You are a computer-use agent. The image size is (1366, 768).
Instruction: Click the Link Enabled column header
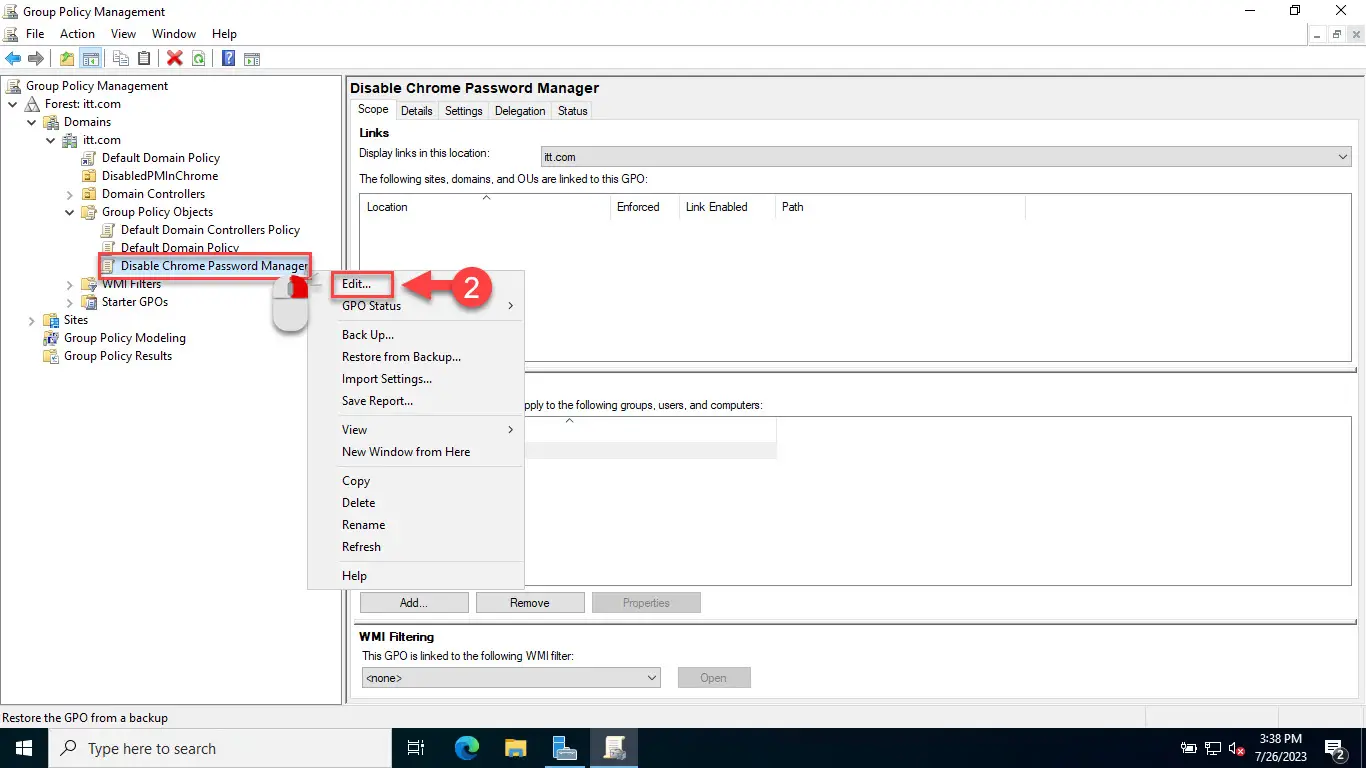click(x=727, y=207)
